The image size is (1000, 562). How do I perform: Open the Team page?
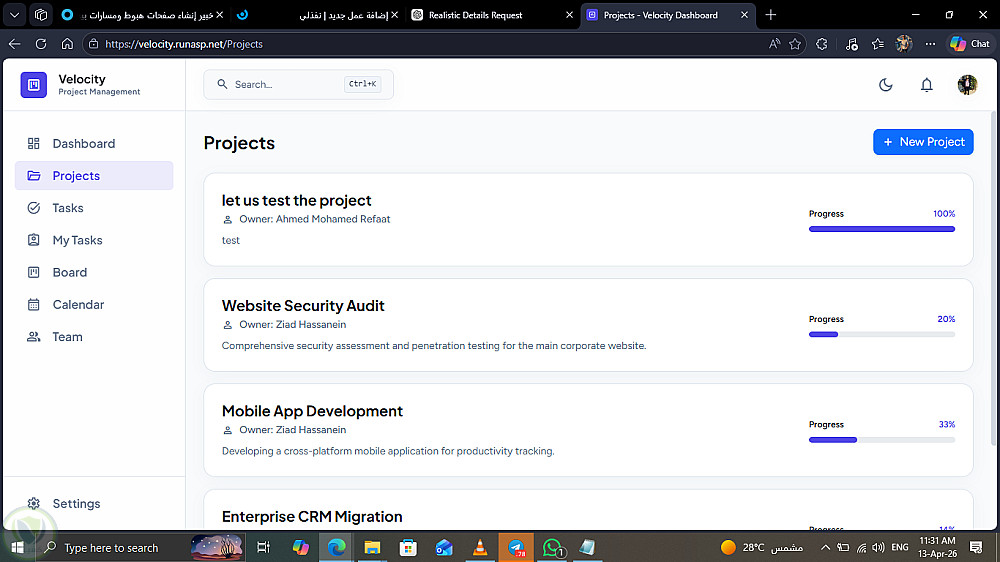tap(94, 337)
